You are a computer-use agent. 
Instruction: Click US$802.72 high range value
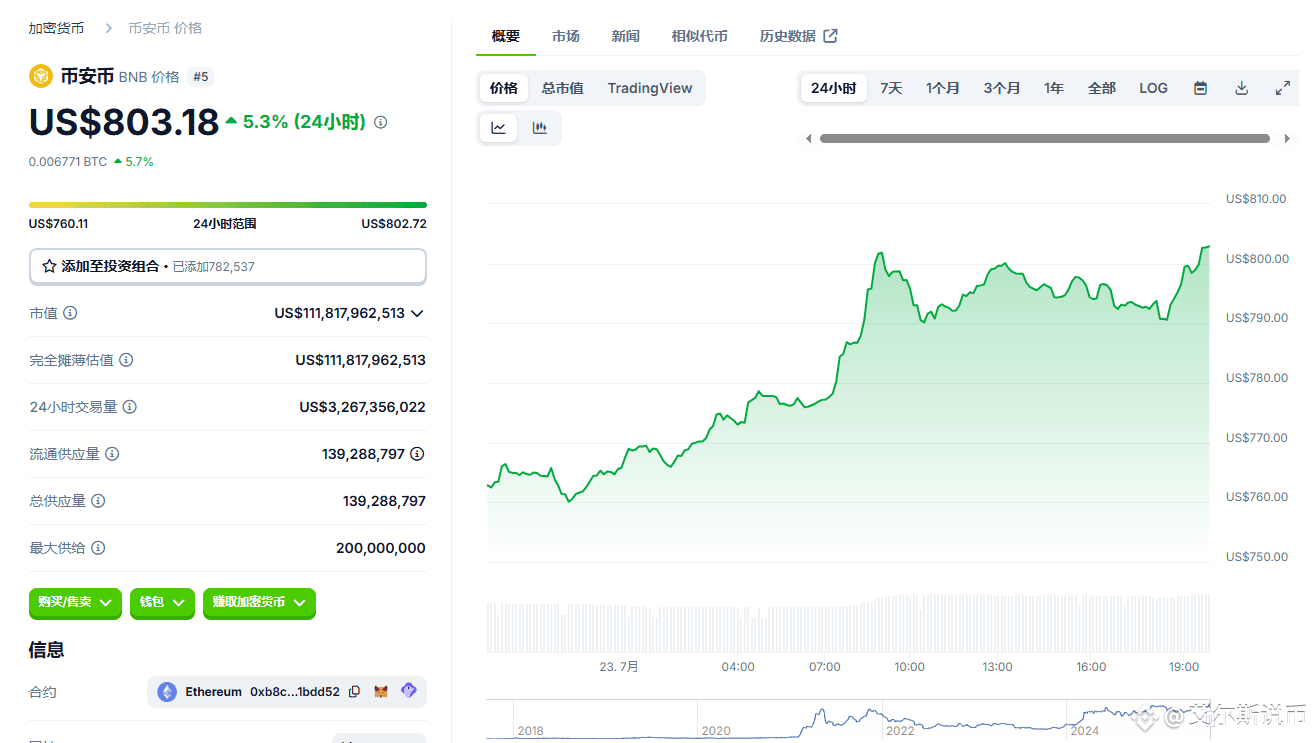394,224
